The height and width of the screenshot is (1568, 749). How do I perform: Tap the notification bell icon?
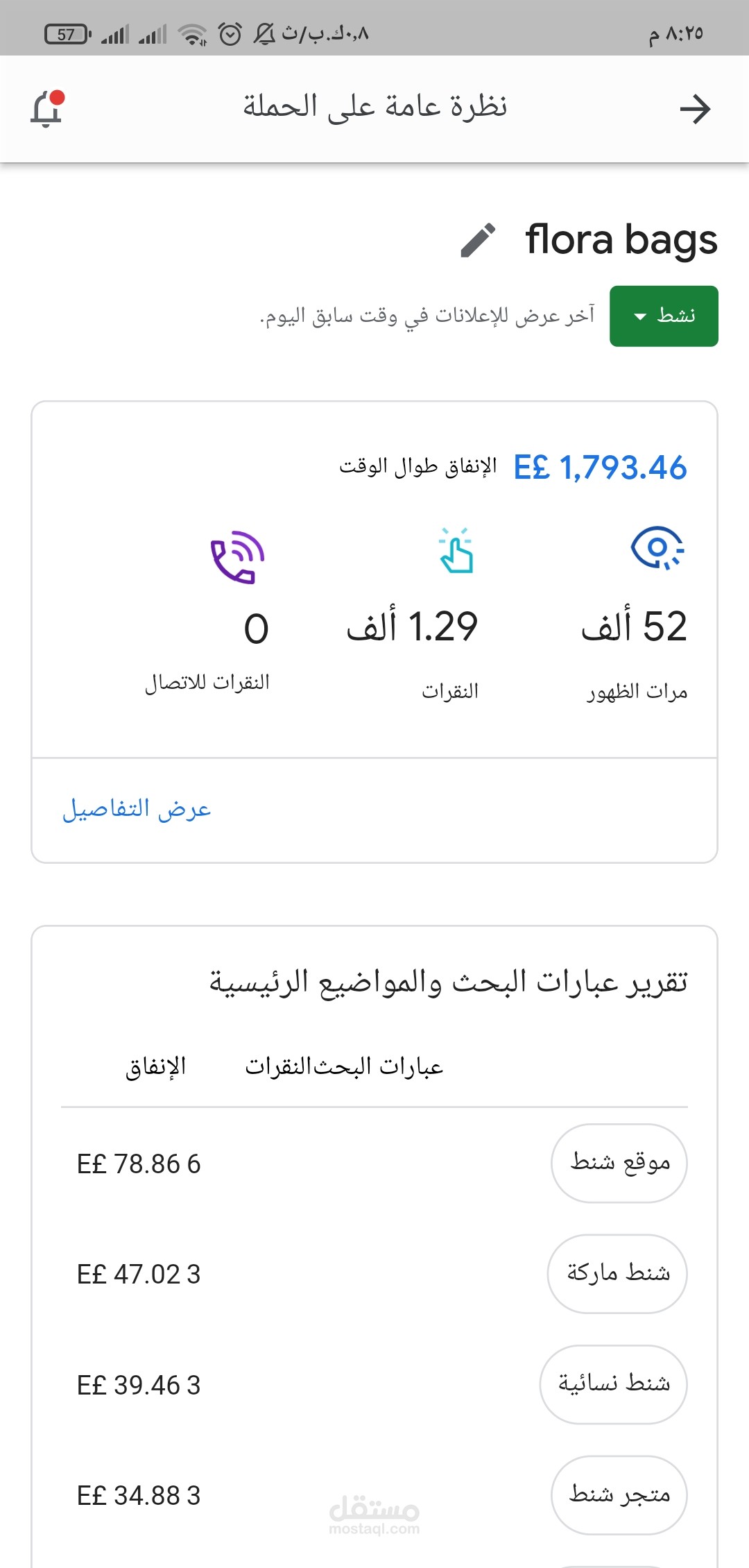(47, 109)
